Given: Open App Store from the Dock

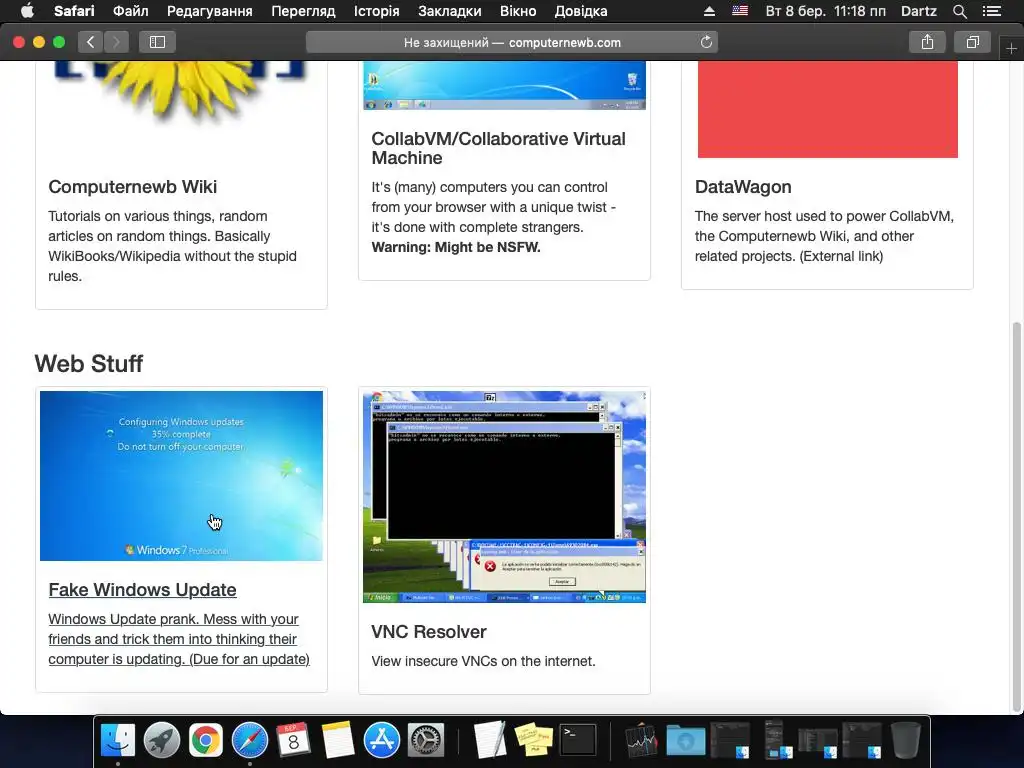Looking at the screenshot, I should pyautogui.click(x=381, y=741).
